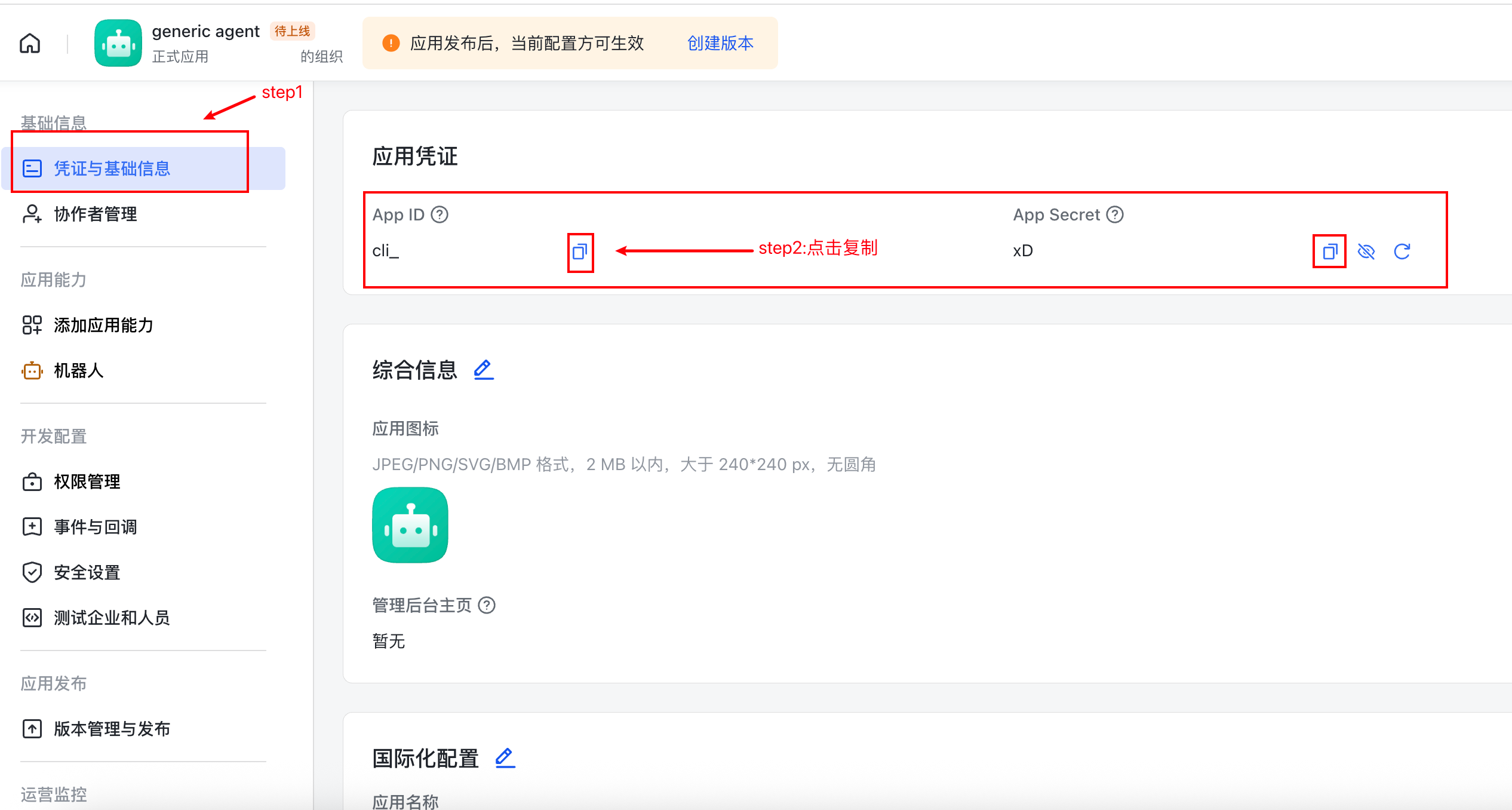
Task: Open 事件与回调 settings
Action: tap(96, 527)
